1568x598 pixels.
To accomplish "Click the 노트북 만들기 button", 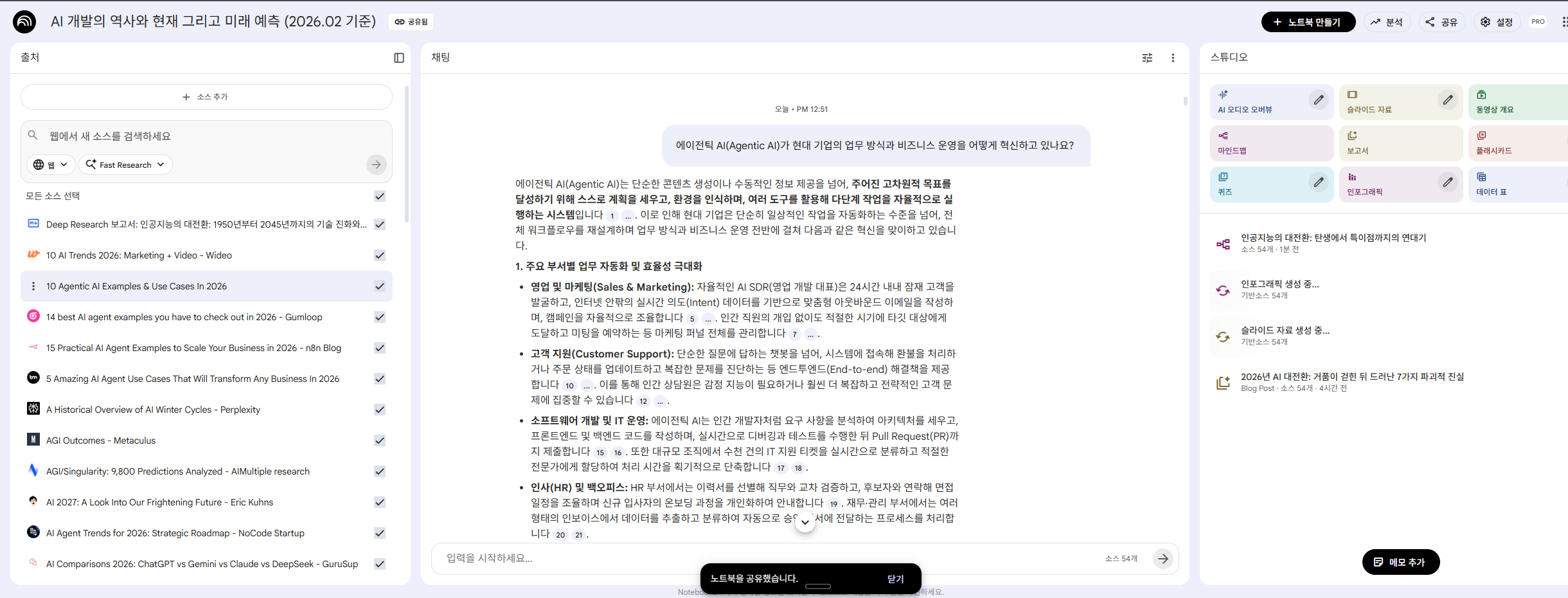I will pos(1308,21).
